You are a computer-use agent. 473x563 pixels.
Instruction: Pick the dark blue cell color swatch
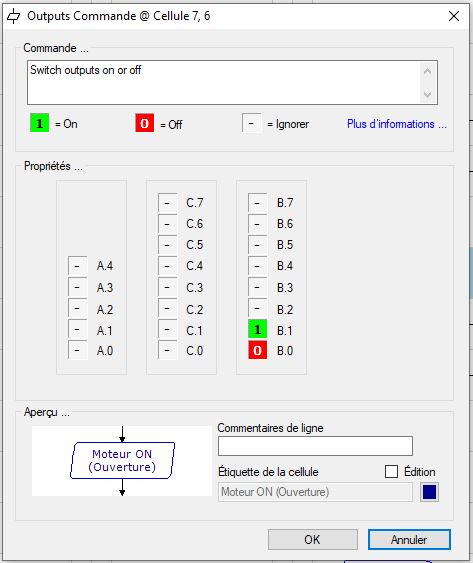click(429, 492)
